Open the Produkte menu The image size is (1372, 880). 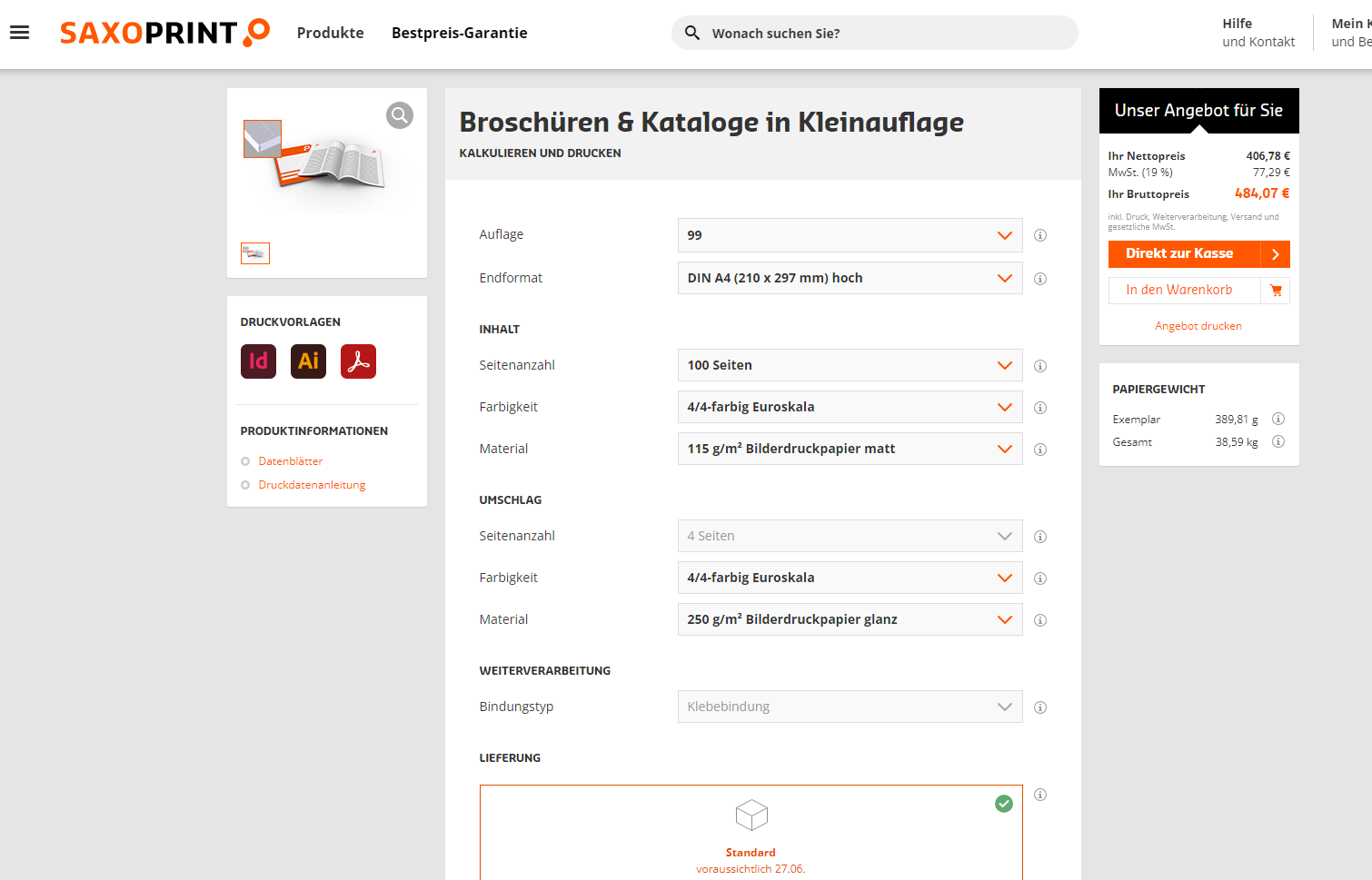[330, 33]
